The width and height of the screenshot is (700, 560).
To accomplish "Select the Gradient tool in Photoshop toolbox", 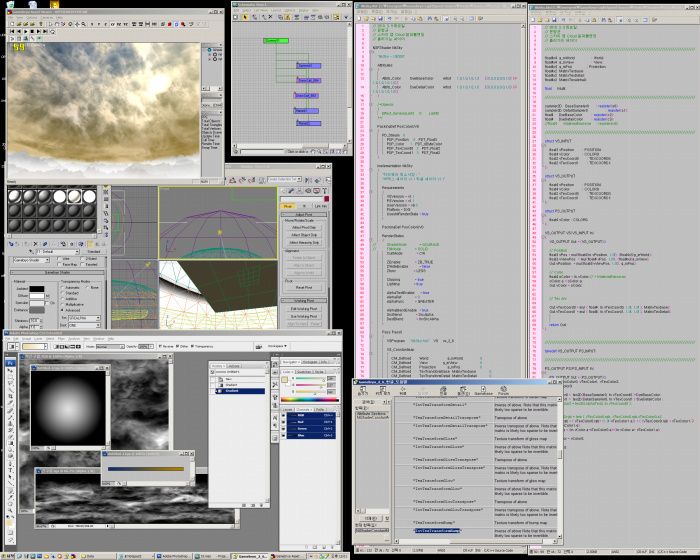I will [x=10, y=443].
